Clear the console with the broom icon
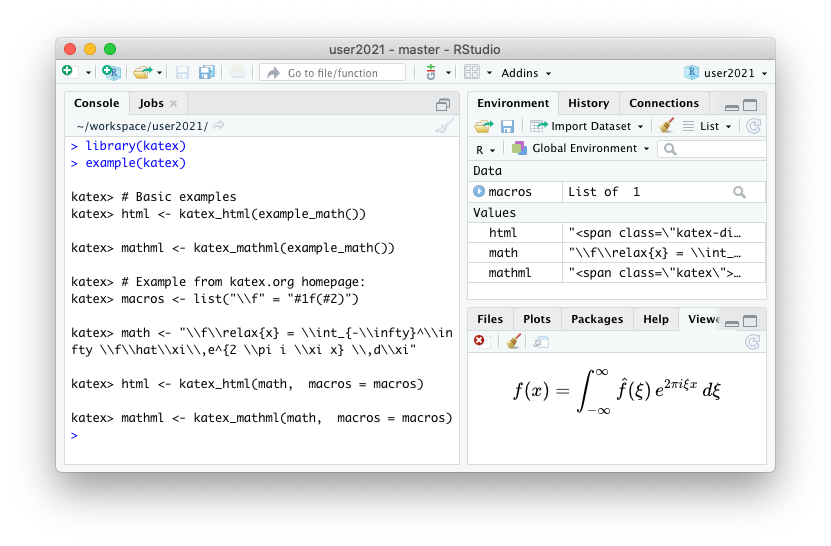The height and width of the screenshot is (546, 831). (444, 126)
